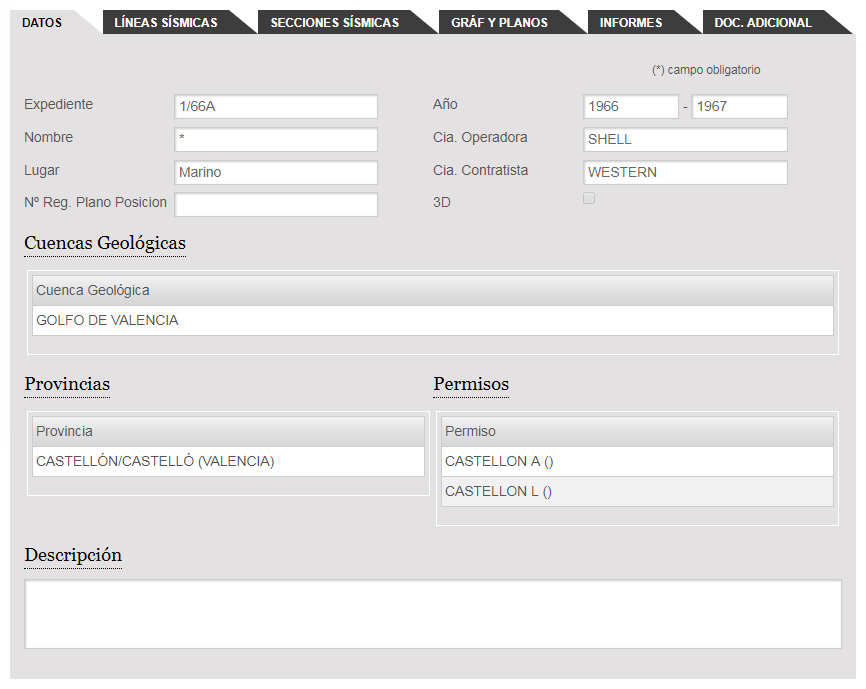Open the Doc. Adicional tab

point(763,22)
